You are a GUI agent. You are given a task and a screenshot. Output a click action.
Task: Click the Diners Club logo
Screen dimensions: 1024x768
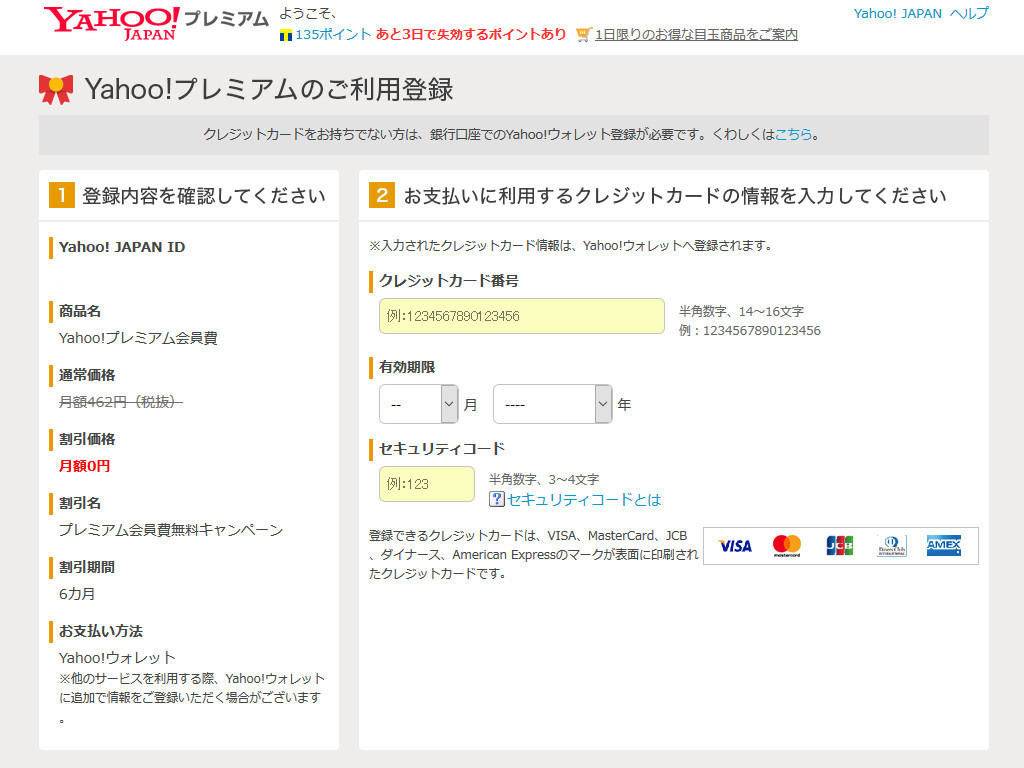891,546
